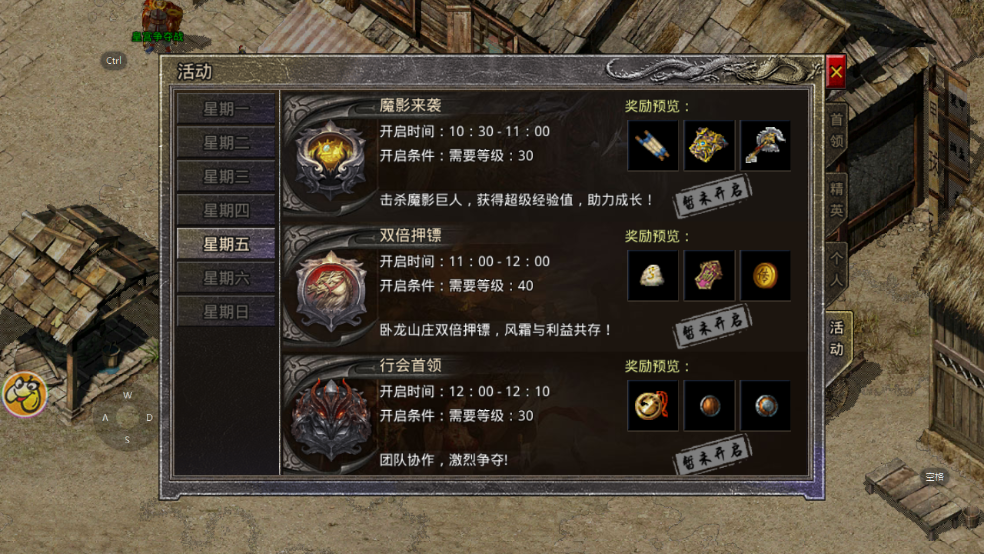Click the white stone reward in 双倍押镖

653,275
